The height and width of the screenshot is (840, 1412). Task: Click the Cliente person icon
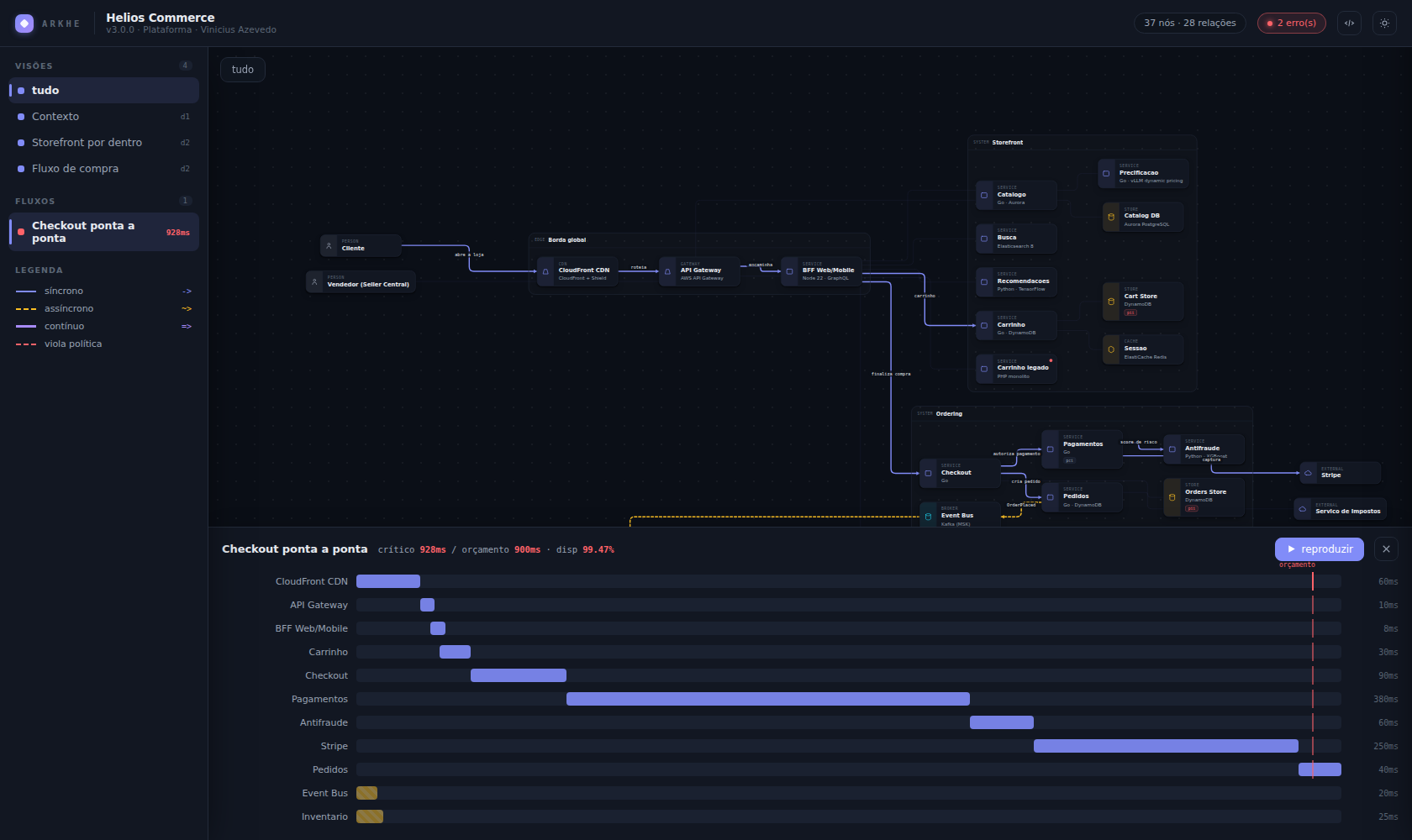pos(329,245)
